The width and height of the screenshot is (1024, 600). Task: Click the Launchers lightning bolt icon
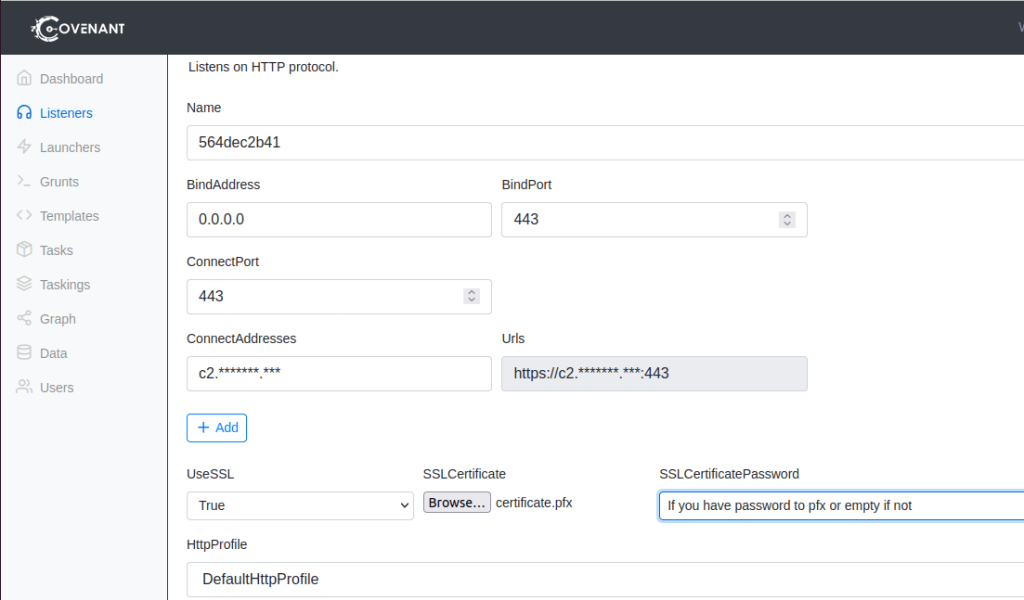click(x=25, y=147)
